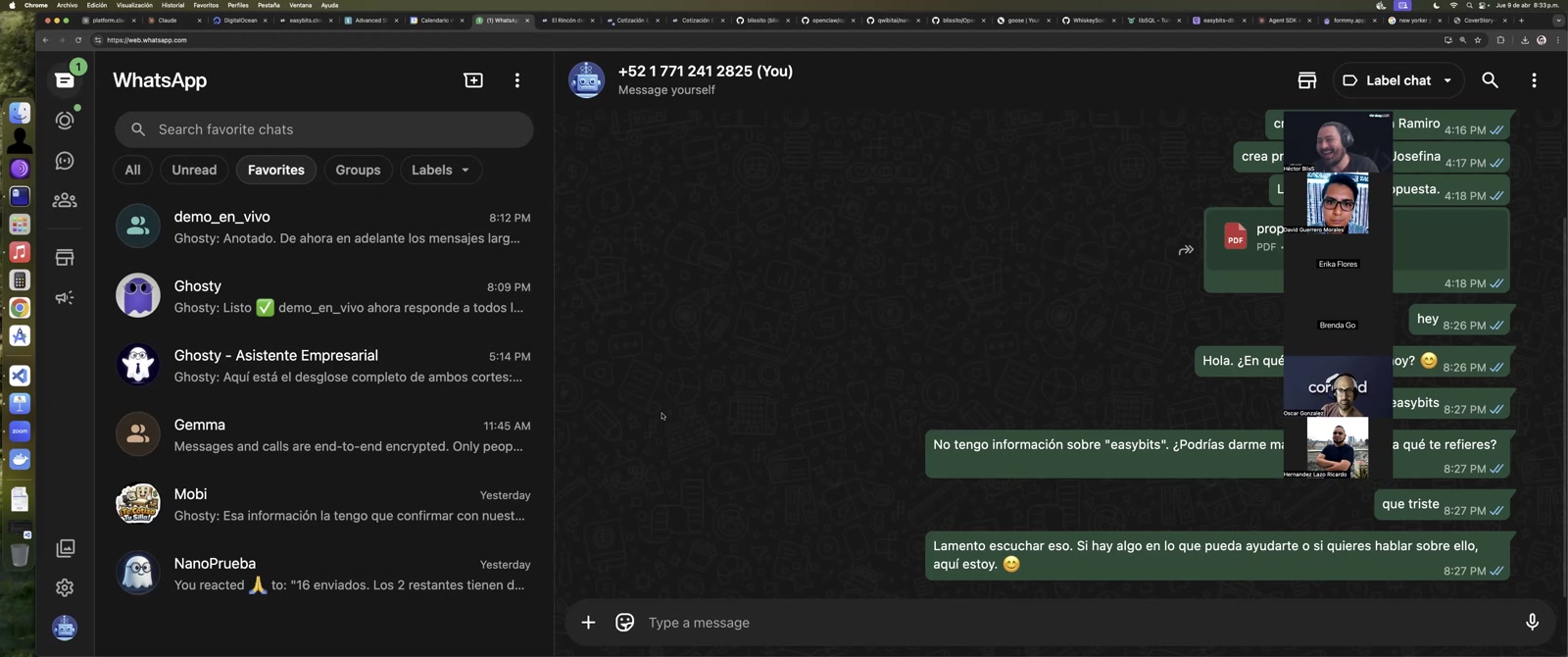1568x657 pixels.
Task: Open Communities icon in sidebar
Action: (x=65, y=200)
